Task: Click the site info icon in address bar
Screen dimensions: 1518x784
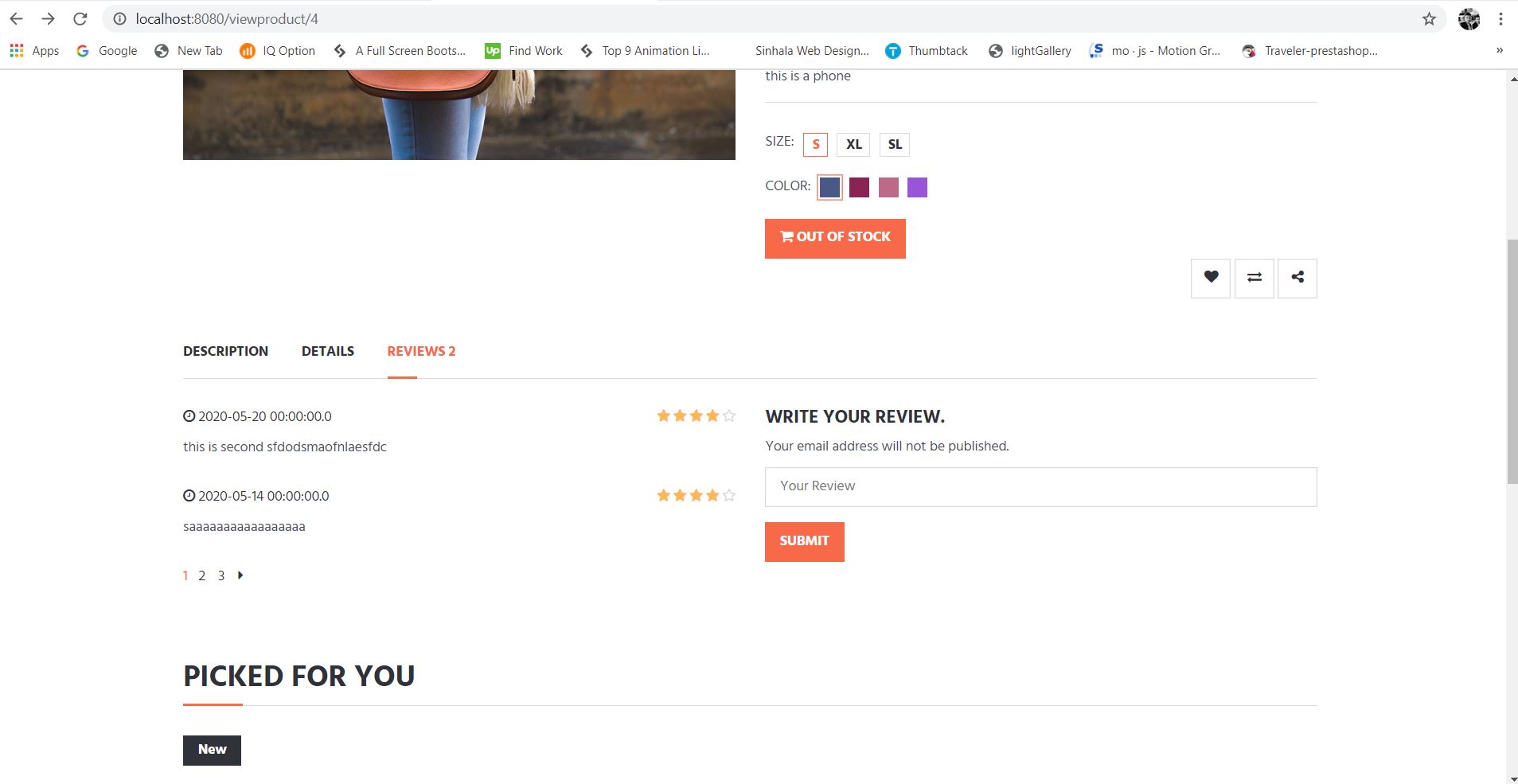Action: pos(119,19)
